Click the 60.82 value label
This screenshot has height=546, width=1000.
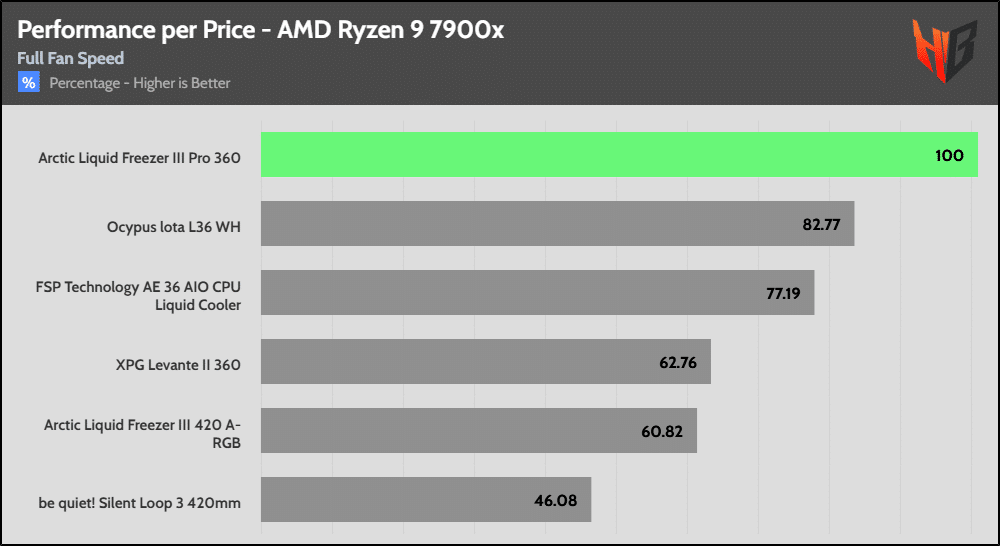click(664, 431)
